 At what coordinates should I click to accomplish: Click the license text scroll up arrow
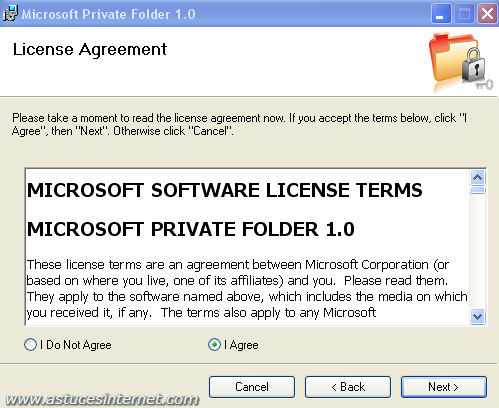(x=478, y=177)
